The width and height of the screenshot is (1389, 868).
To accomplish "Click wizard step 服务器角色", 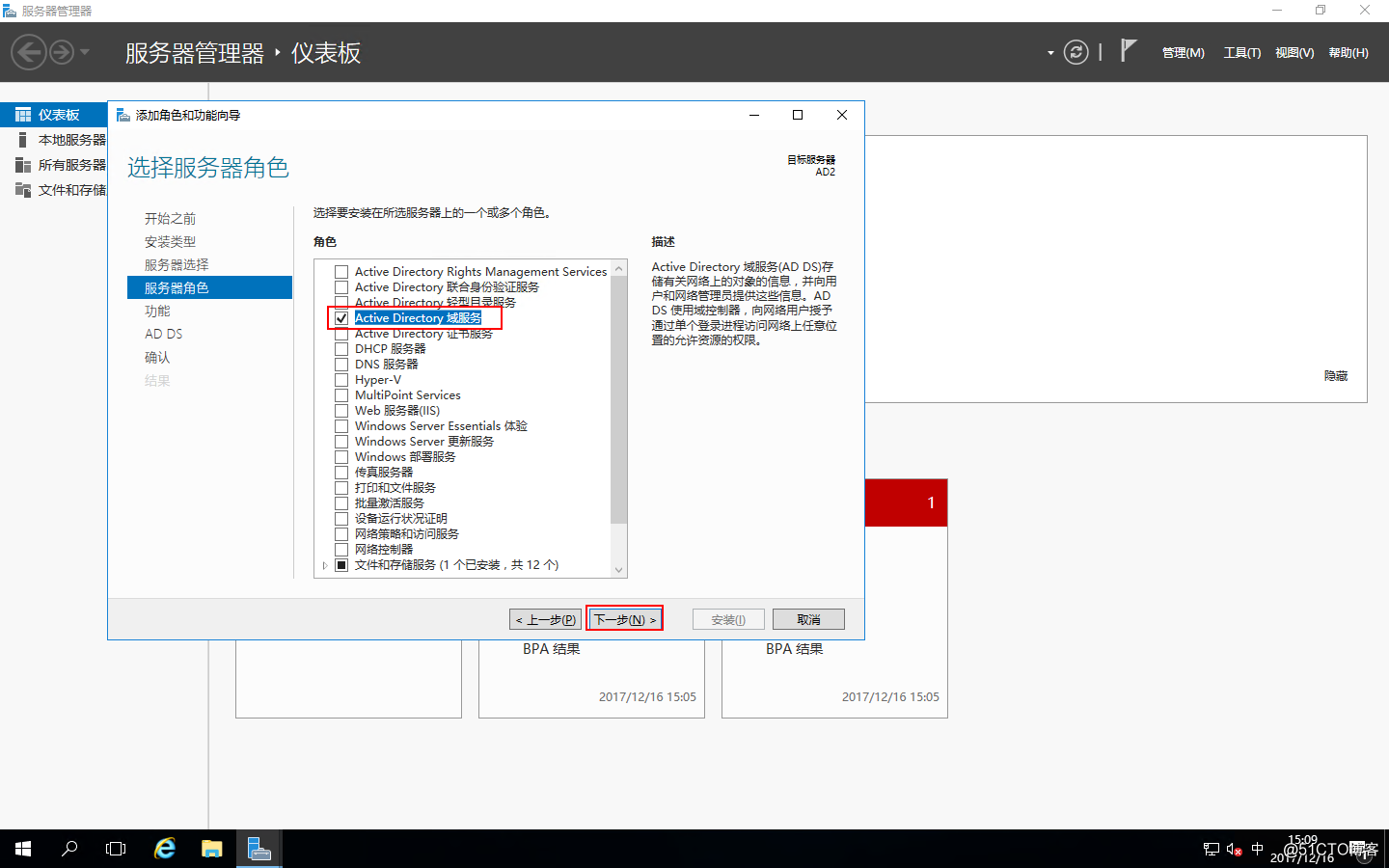I will tap(209, 287).
